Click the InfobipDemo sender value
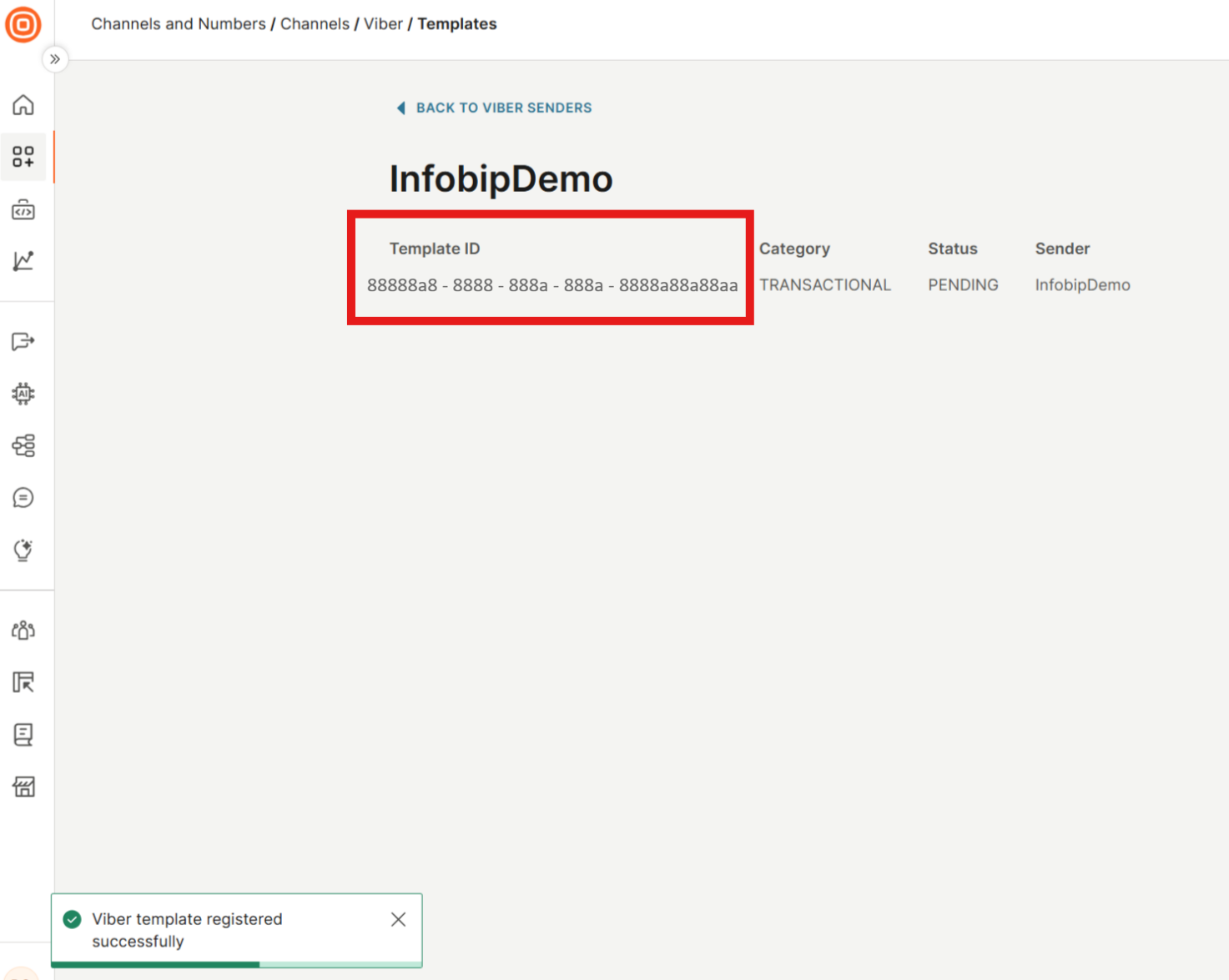Image resolution: width=1229 pixels, height=980 pixels. tap(1083, 285)
